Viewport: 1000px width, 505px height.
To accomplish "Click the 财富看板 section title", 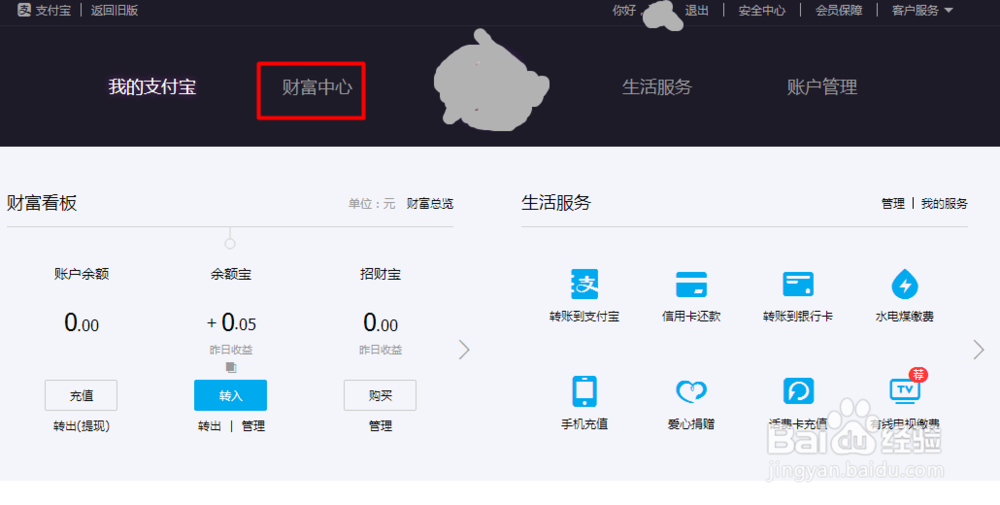I will pyautogui.click(x=42, y=203).
